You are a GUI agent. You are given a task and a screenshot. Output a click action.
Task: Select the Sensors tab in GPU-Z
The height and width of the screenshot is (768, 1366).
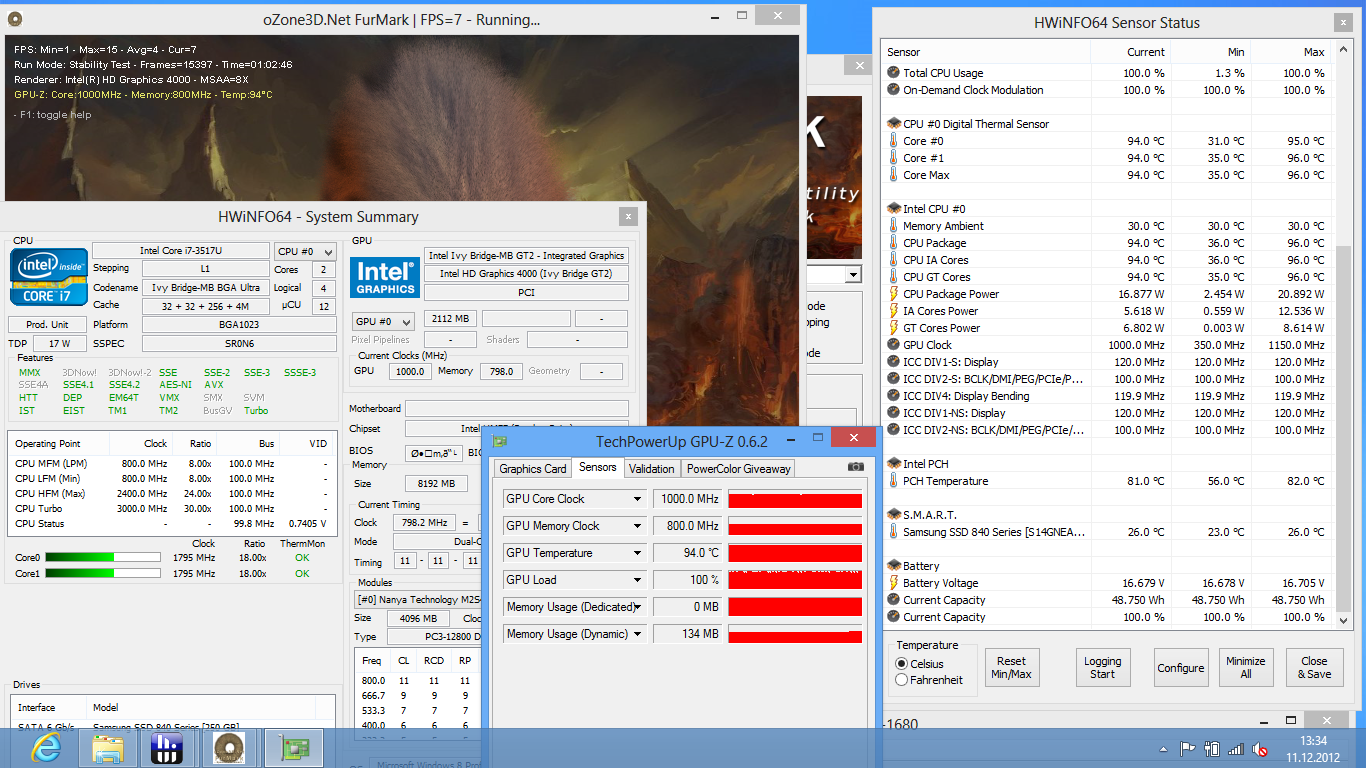coord(598,467)
